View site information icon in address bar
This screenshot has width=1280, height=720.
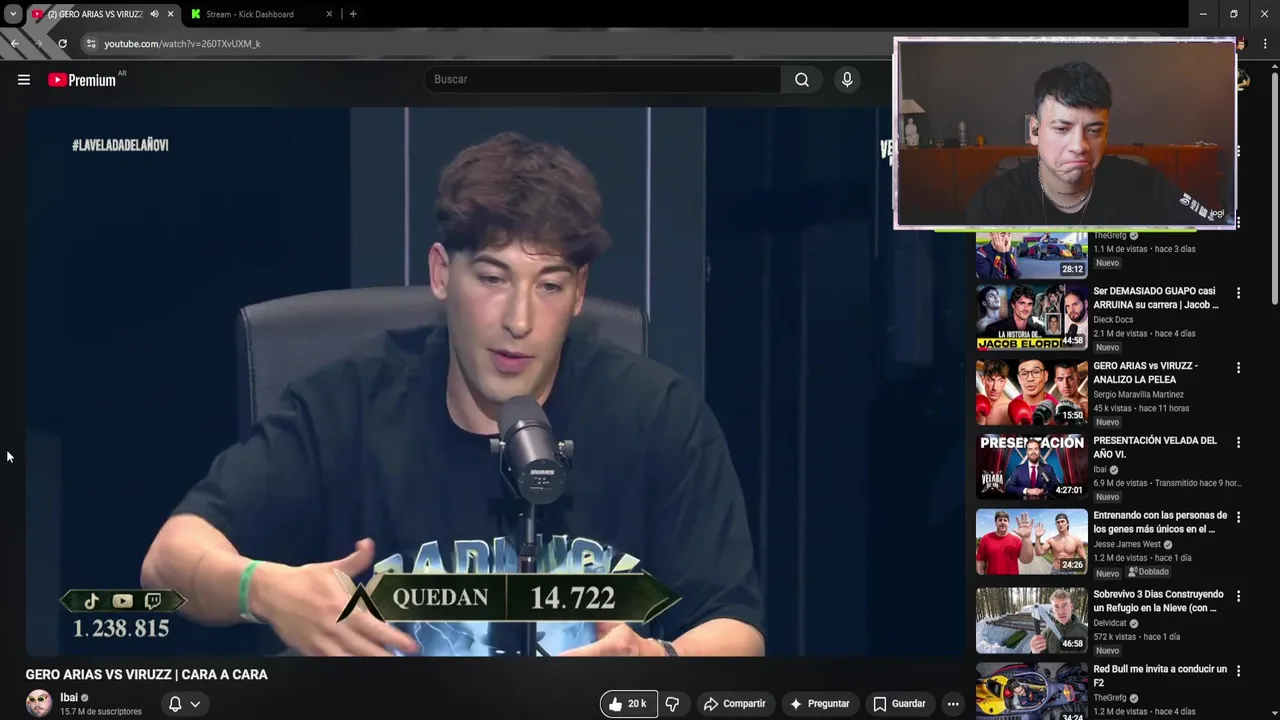coord(91,44)
